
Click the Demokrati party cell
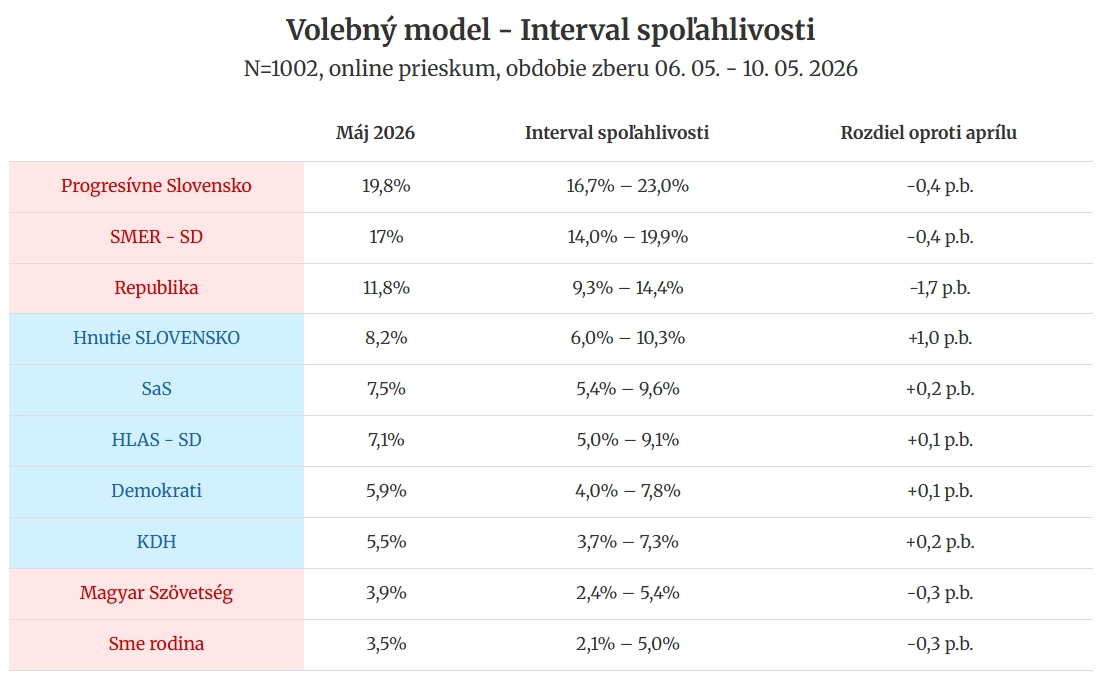pyautogui.click(x=156, y=491)
